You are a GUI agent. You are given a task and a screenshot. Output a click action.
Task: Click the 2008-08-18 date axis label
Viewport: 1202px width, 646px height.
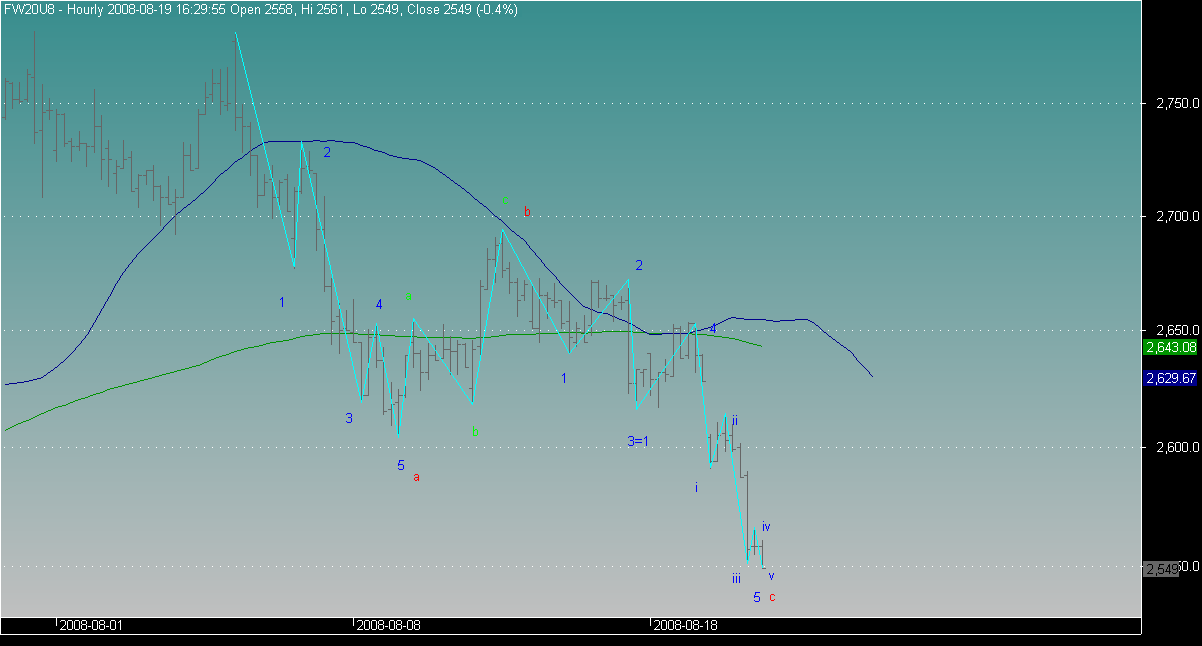point(685,625)
